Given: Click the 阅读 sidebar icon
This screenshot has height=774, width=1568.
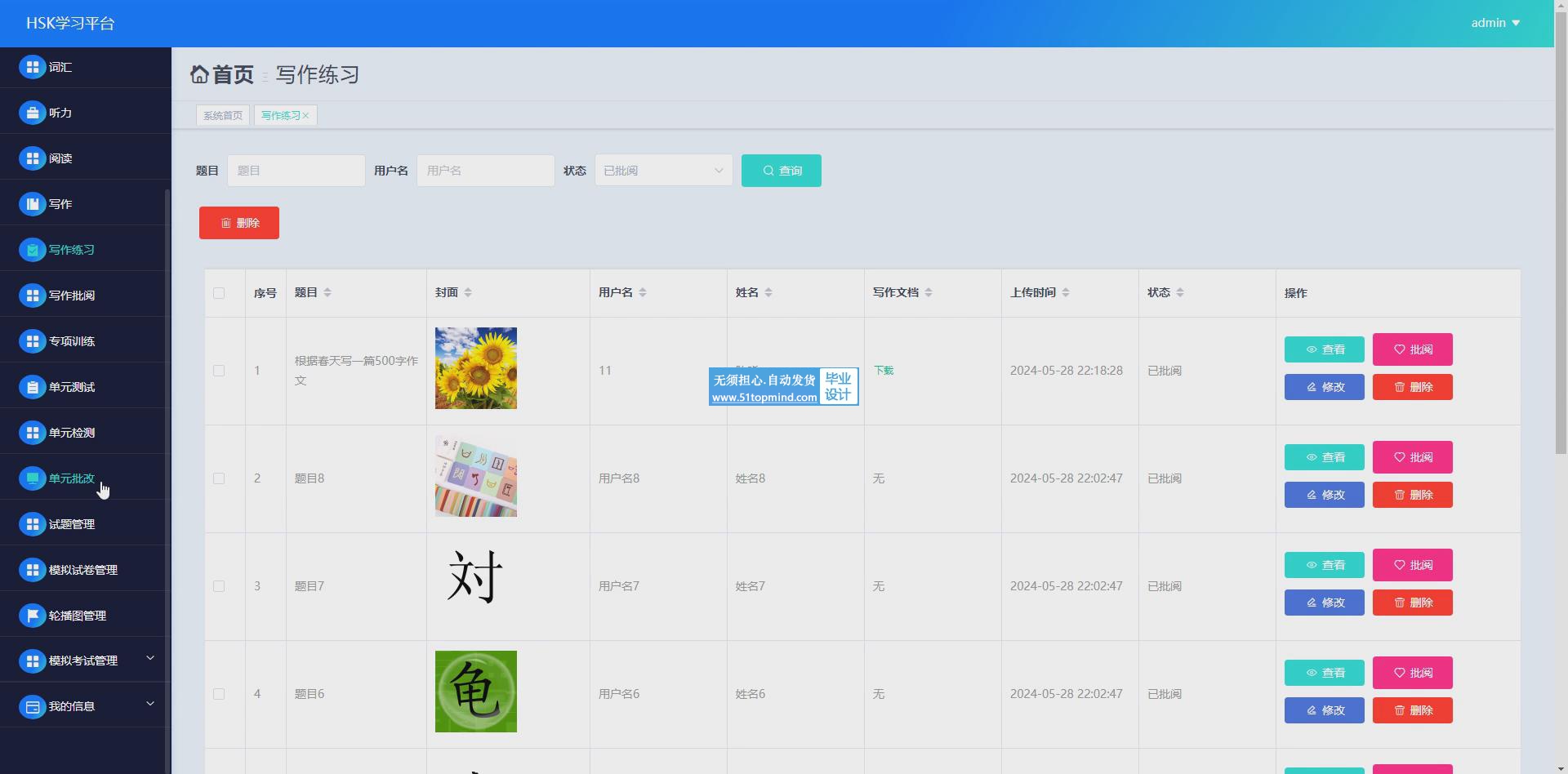Looking at the screenshot, I should pyautogui.click(x=33, y=158).
